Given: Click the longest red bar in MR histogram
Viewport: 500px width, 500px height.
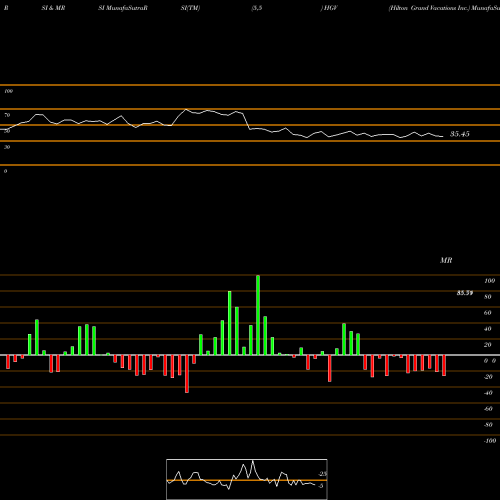Looking at the screenshot, I should [187, 374].
